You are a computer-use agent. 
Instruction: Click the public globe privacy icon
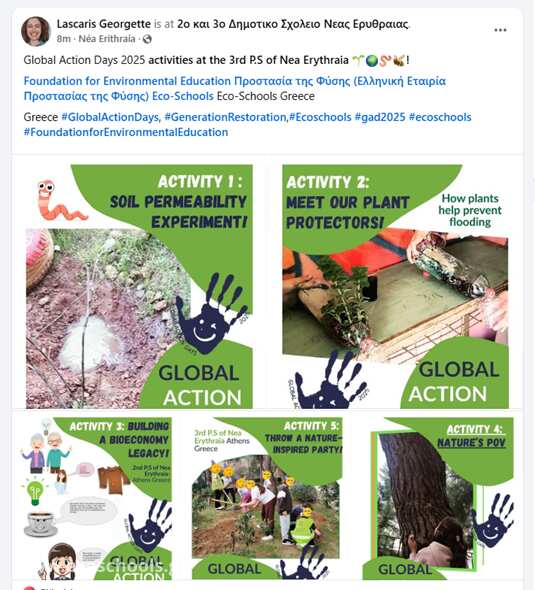click(147, 39)
